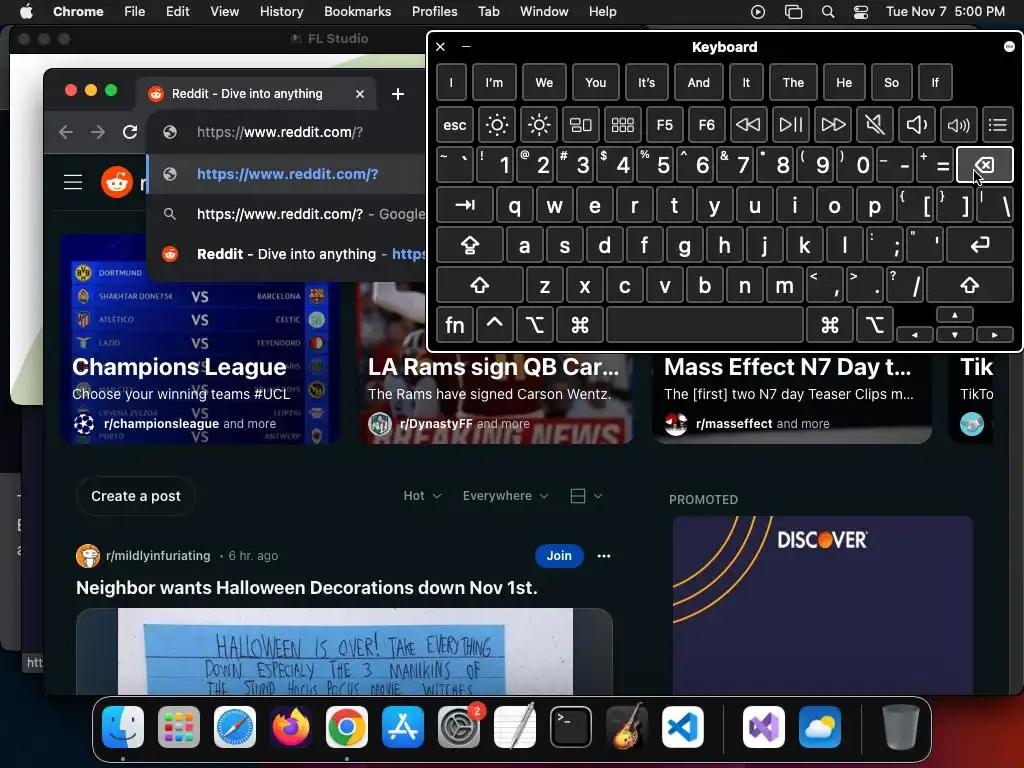Image resolution: width=1024 pixels, height=768 pixels.
Task: Select the Reddit - Dive into anything tab
Action: 257,94
